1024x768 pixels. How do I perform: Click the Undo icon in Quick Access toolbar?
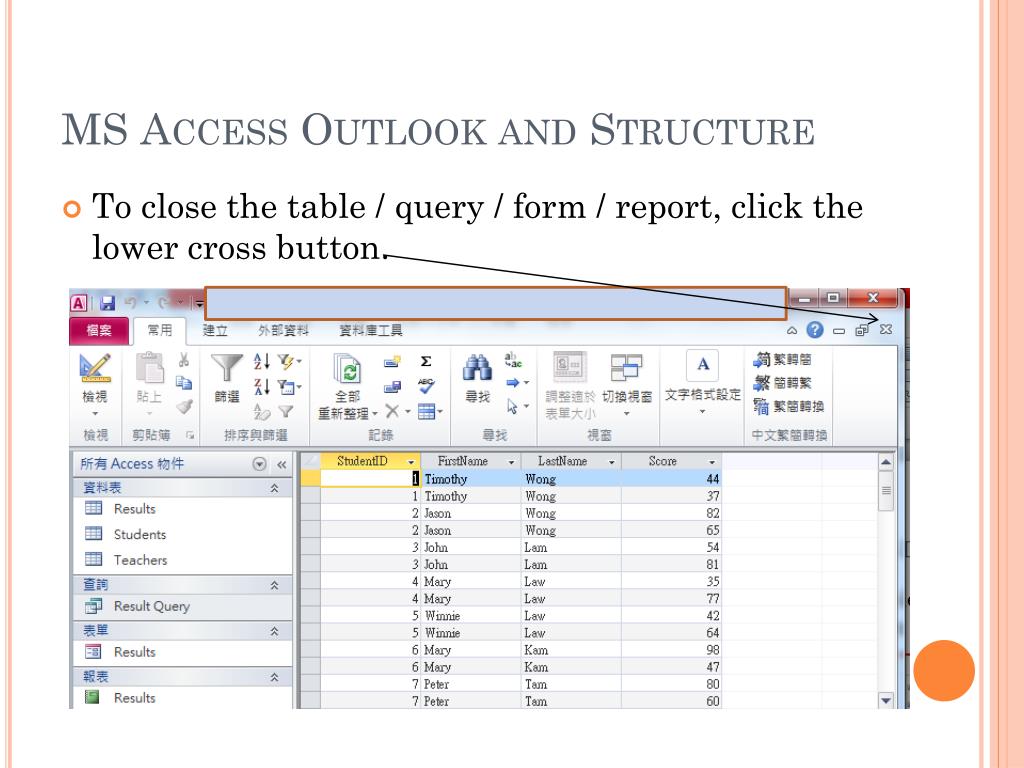pos(131,302)
